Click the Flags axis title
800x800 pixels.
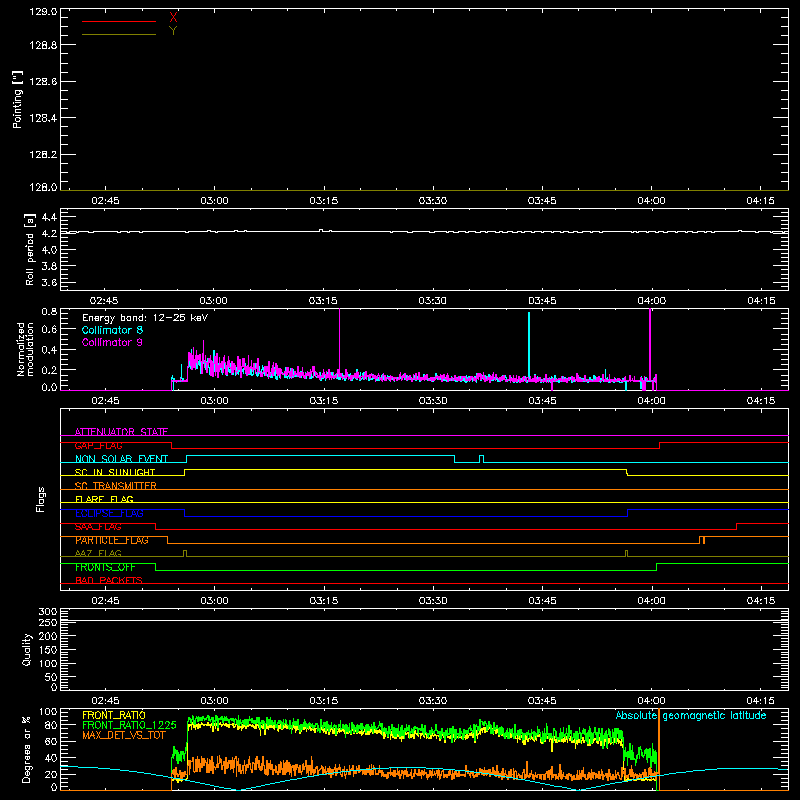(x=41, y=499)
